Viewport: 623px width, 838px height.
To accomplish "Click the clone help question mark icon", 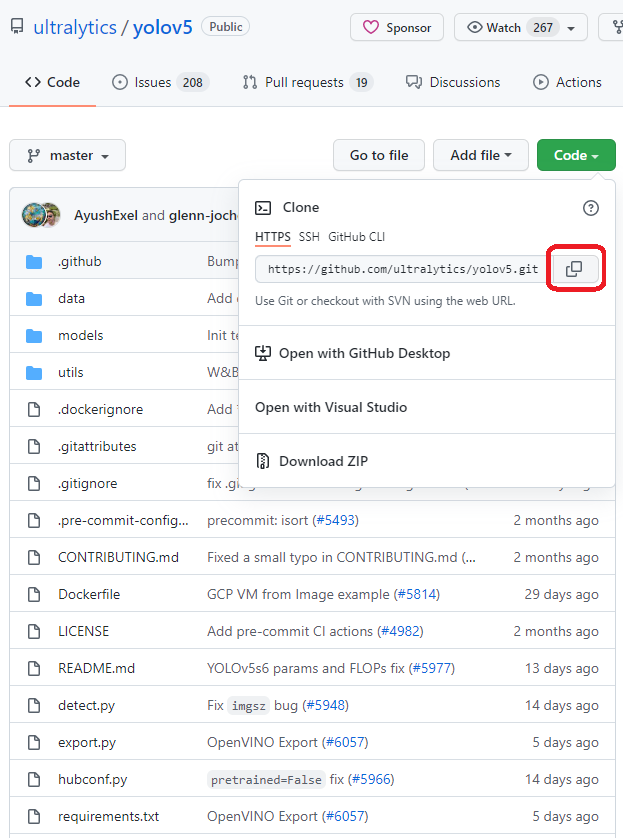I will (x=590, y=208).
